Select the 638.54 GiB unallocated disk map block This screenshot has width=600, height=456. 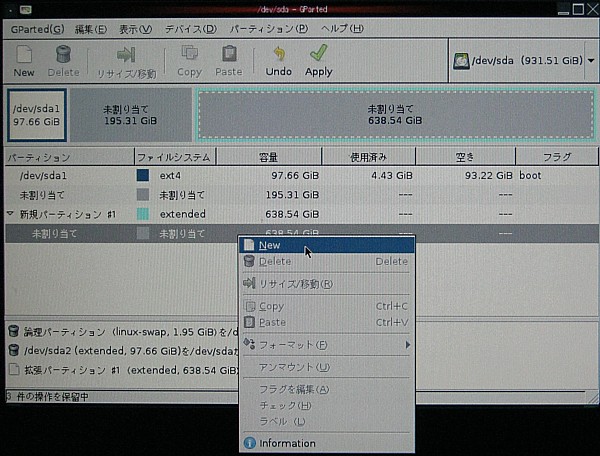(395, 115)
